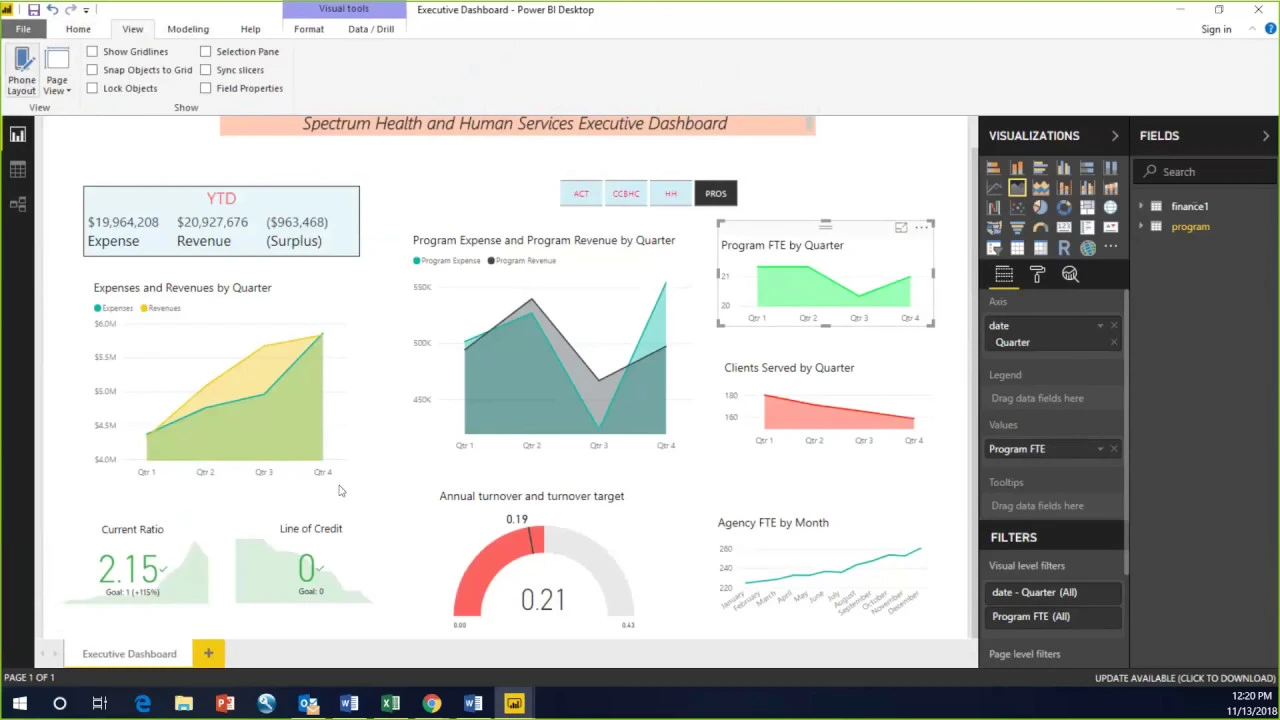The width and height of the screenshot is (1280, 720).
Task: Pick the Donut chart visualization
Action: 1064,207
